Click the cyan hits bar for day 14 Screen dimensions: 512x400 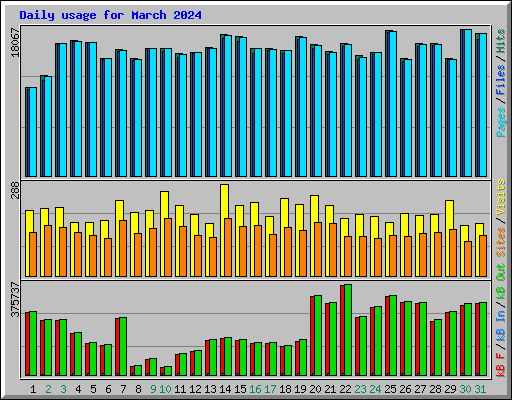click(228, 106)
